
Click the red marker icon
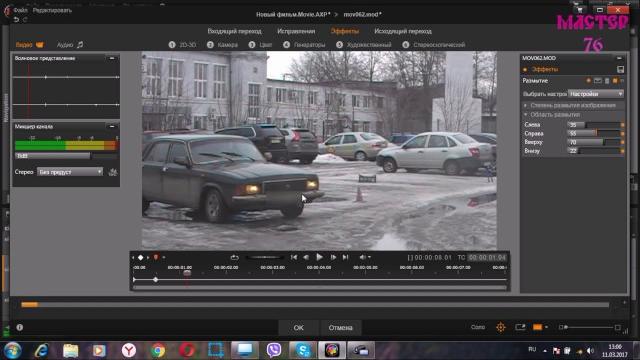point(156,257)
